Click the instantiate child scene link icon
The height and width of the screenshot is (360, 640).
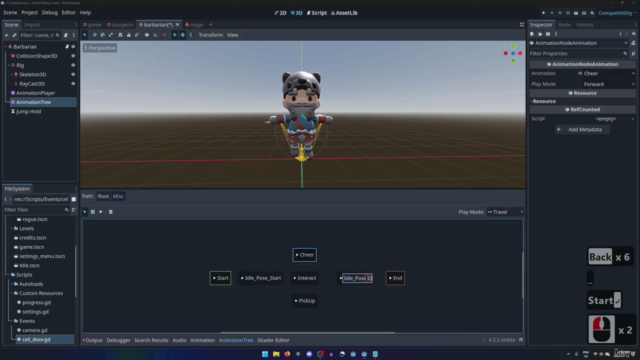14,36
